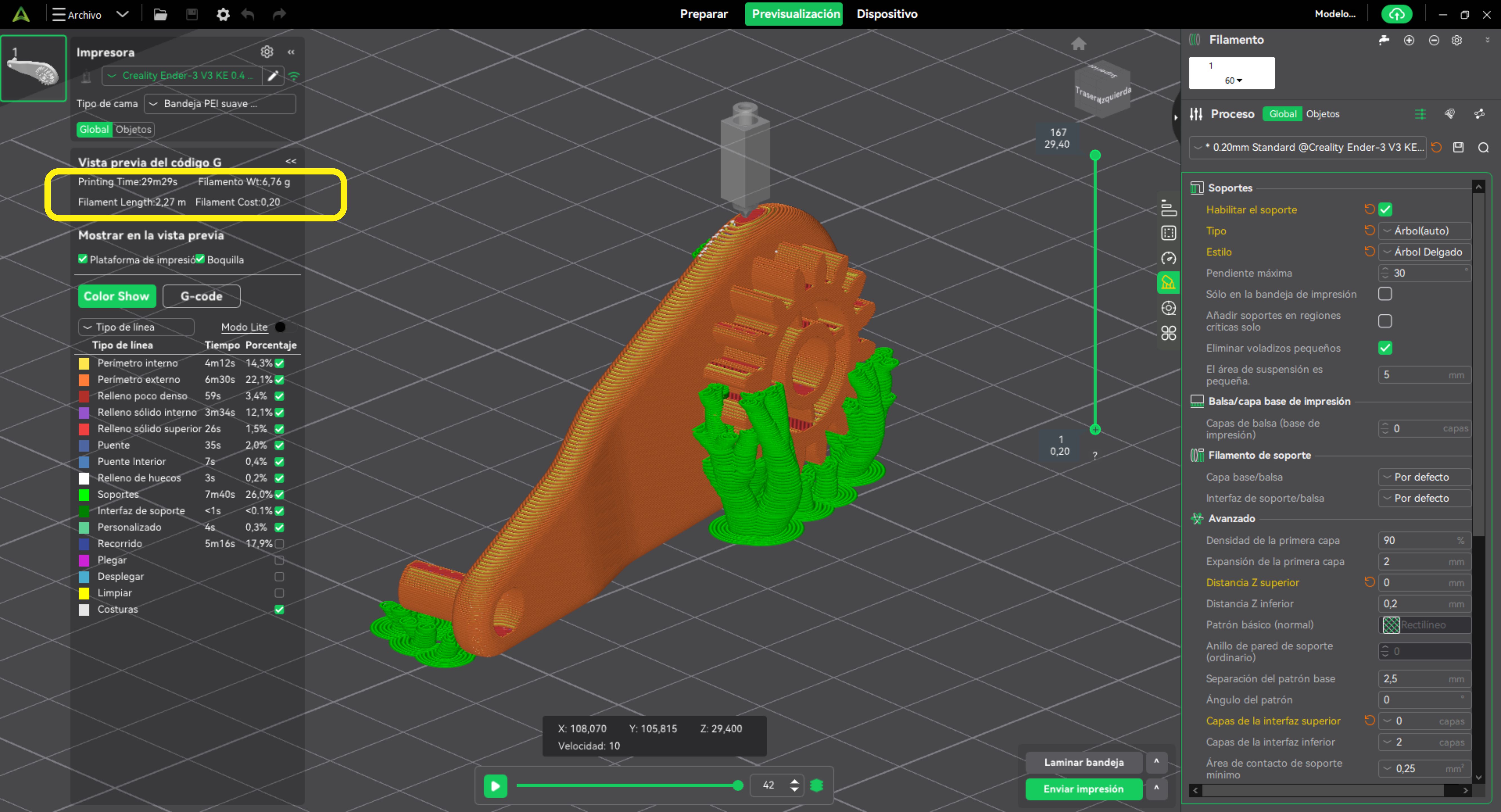The image size is (1501, 812).
Task: Click the playback progress slider handle
Action: (738, 785)
